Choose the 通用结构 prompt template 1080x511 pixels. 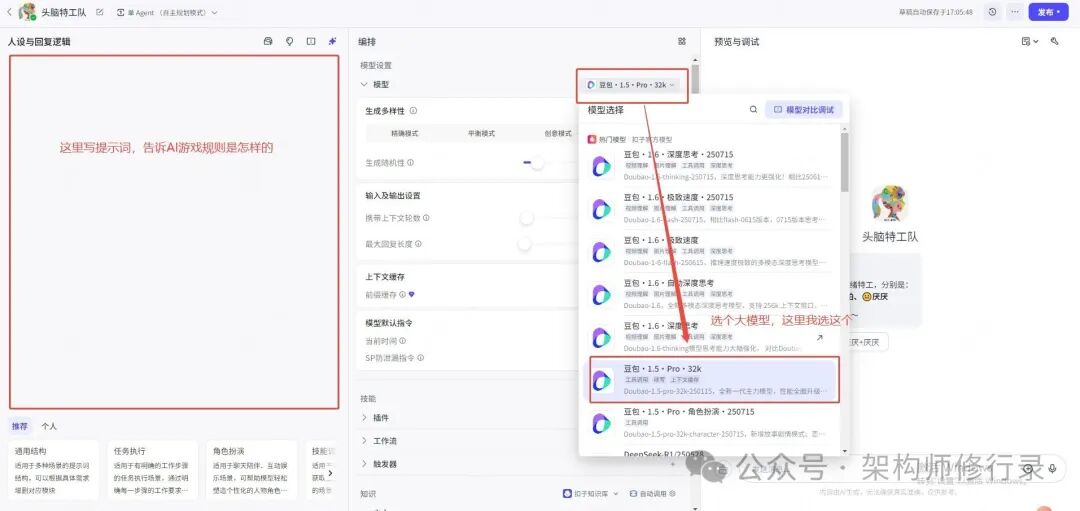[x=54, y=470]
